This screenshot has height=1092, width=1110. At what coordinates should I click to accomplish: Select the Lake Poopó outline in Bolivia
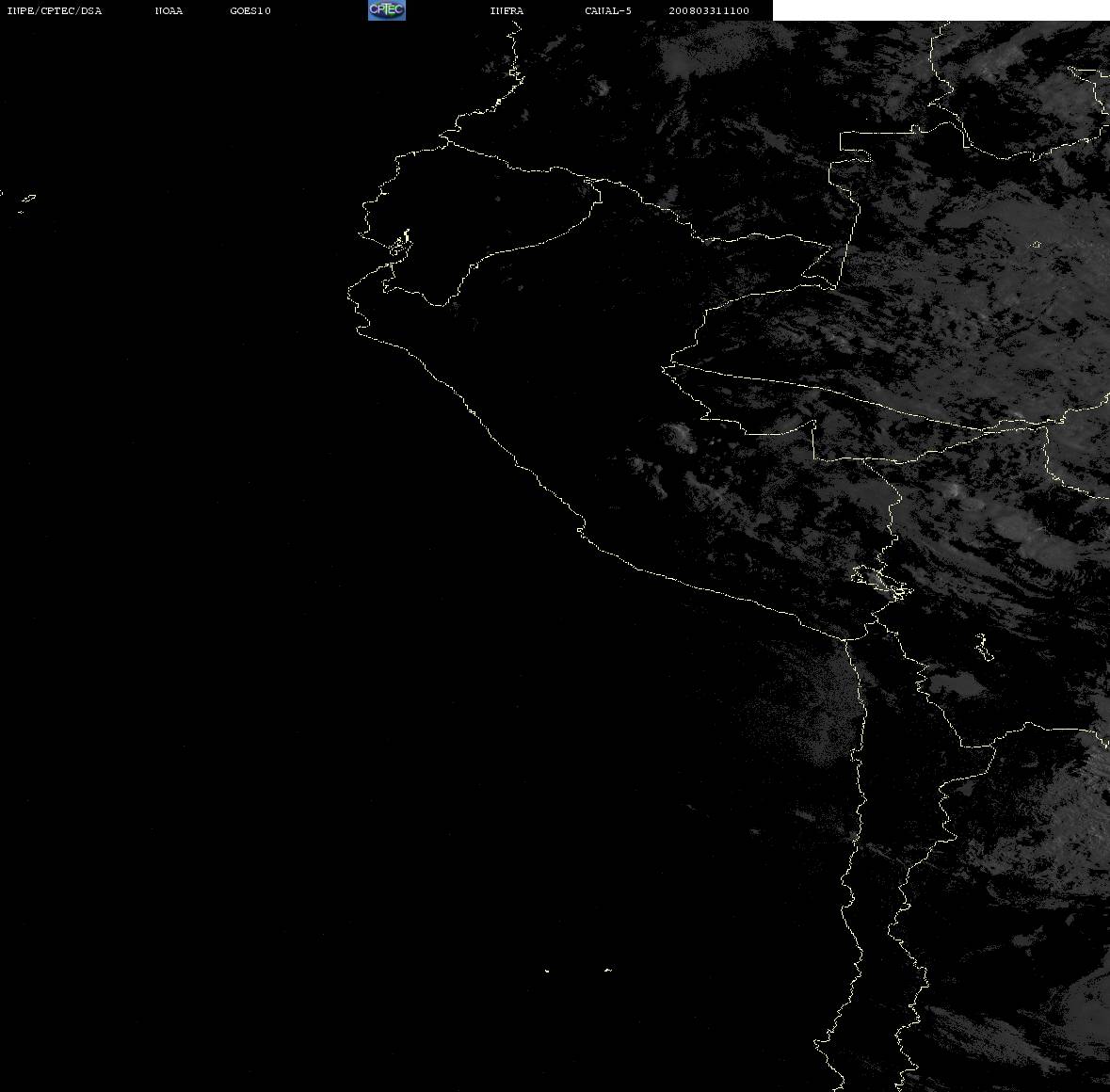(983, 647)
